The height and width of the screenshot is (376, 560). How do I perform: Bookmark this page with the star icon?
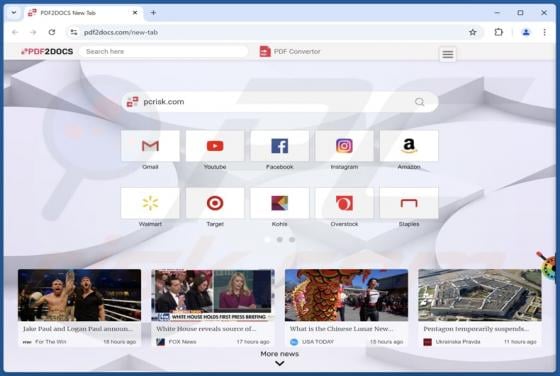472,32
